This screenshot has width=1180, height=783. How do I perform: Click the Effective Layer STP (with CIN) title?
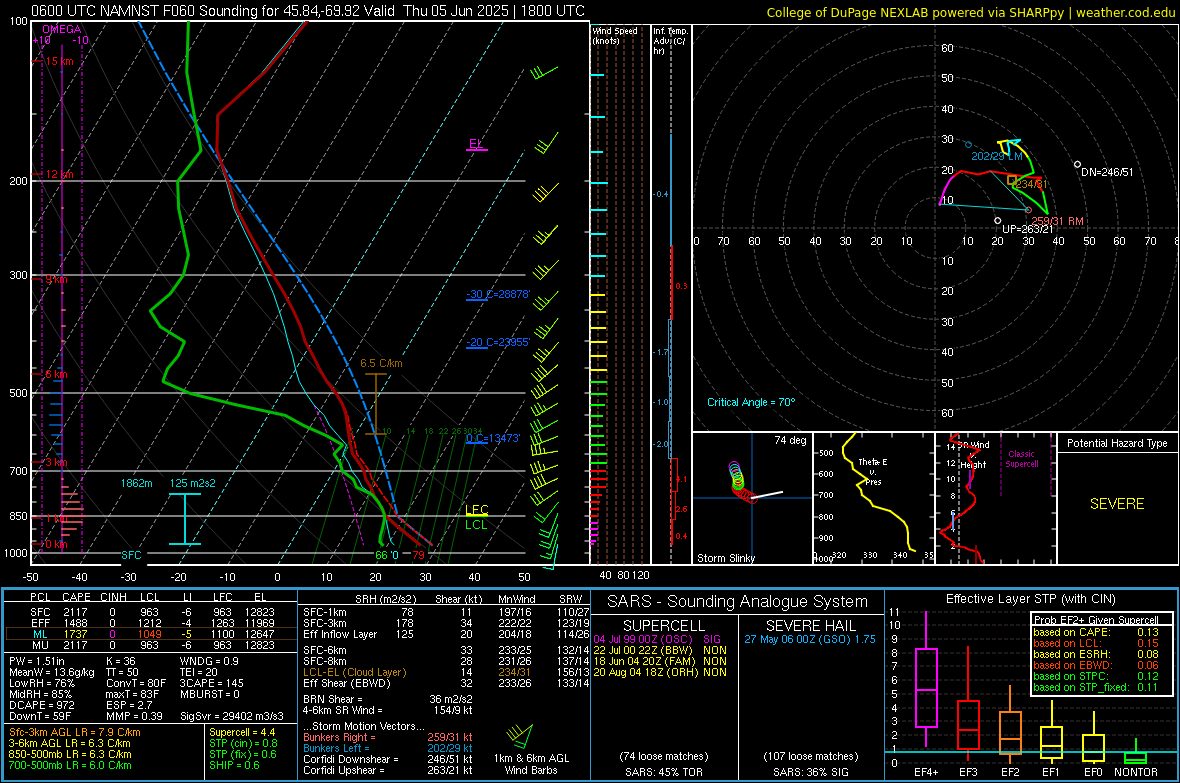[x=1030, y=599]
